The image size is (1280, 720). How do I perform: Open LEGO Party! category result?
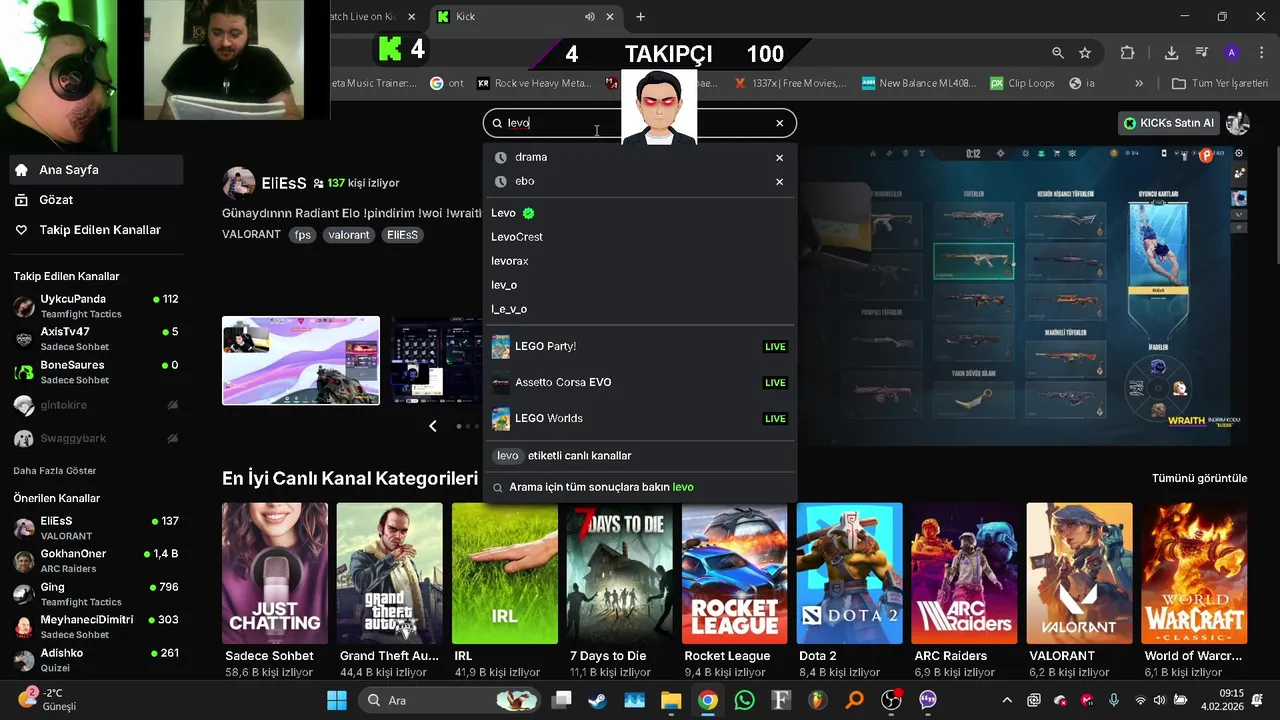(640, 346)
